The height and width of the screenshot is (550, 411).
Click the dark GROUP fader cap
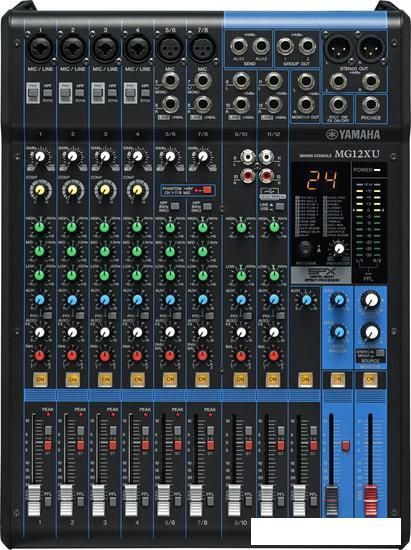(331, 501)
